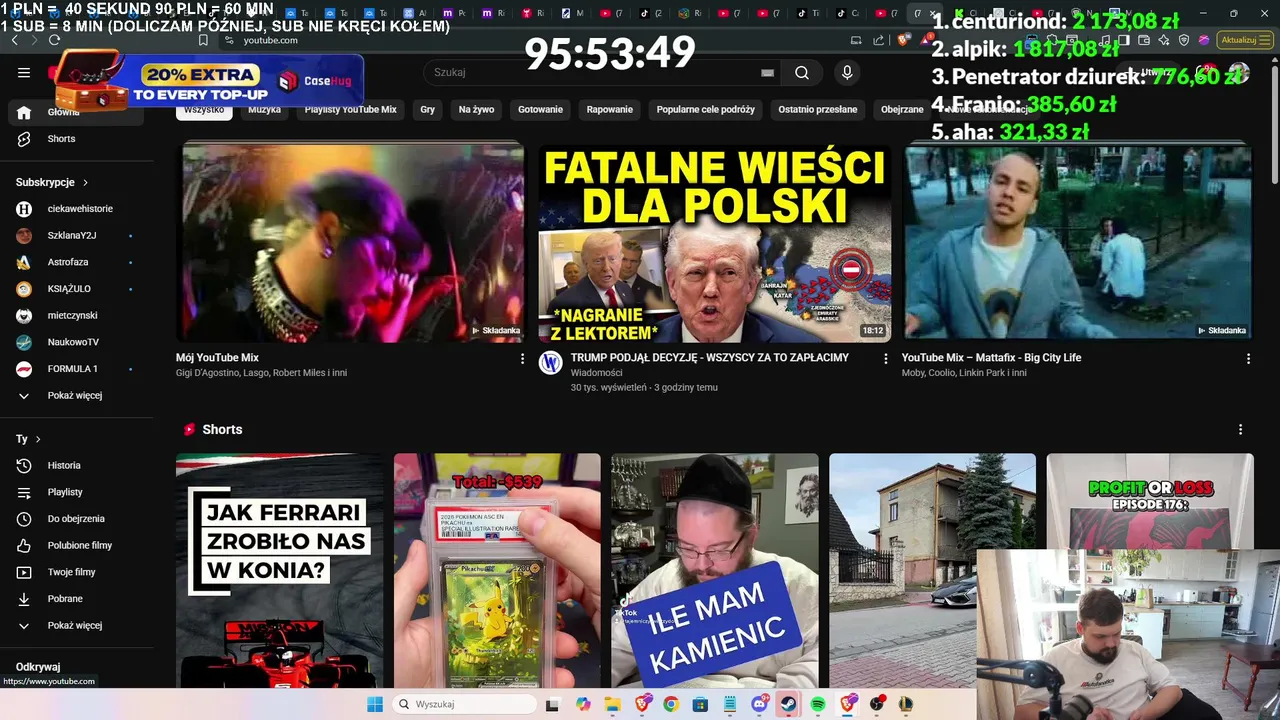Open Brave Wallet in toolbar

1146,40
